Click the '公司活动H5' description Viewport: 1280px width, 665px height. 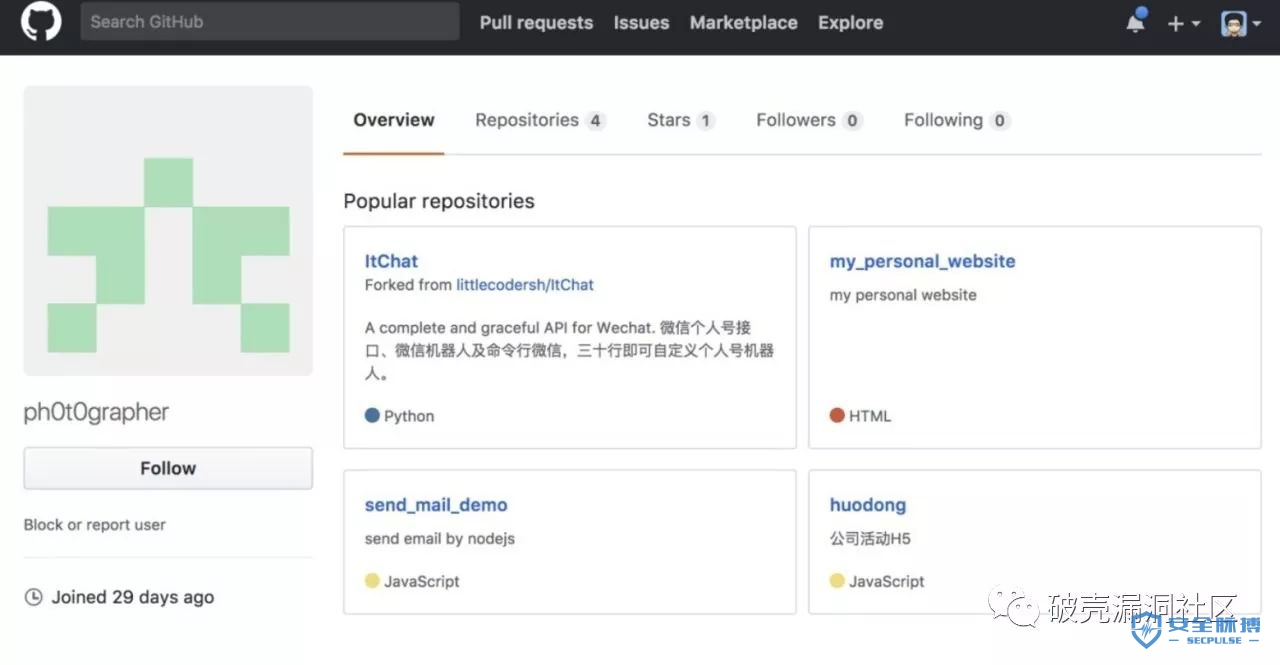870,539
